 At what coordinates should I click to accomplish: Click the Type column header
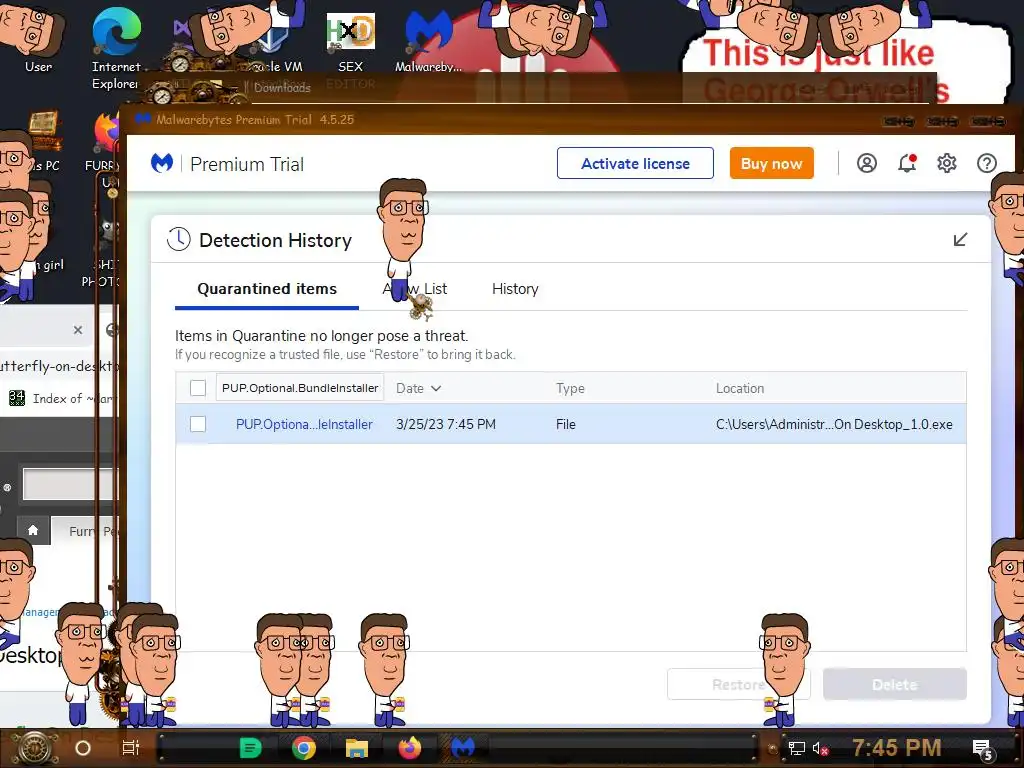(x=570, y=388)
